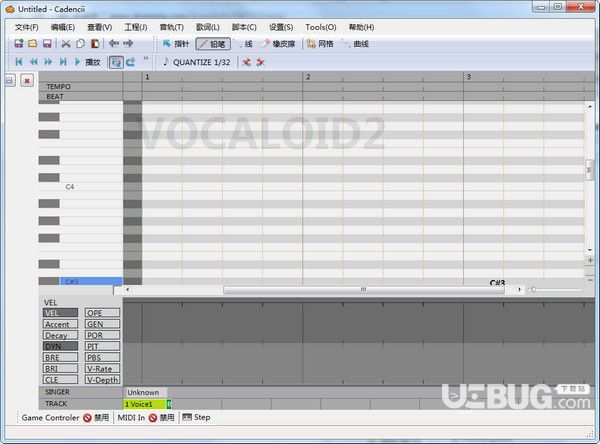This screenshot has width=600, height=444.
Task: Jump to song start
Action: coord(18,62)
